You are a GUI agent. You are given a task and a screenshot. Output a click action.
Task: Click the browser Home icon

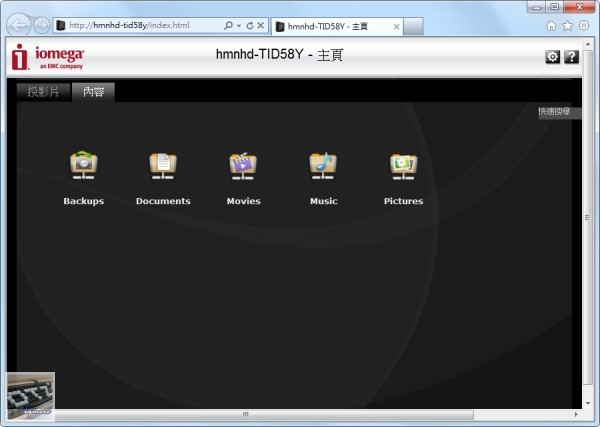pyautogui.click(x=551, y=26)
